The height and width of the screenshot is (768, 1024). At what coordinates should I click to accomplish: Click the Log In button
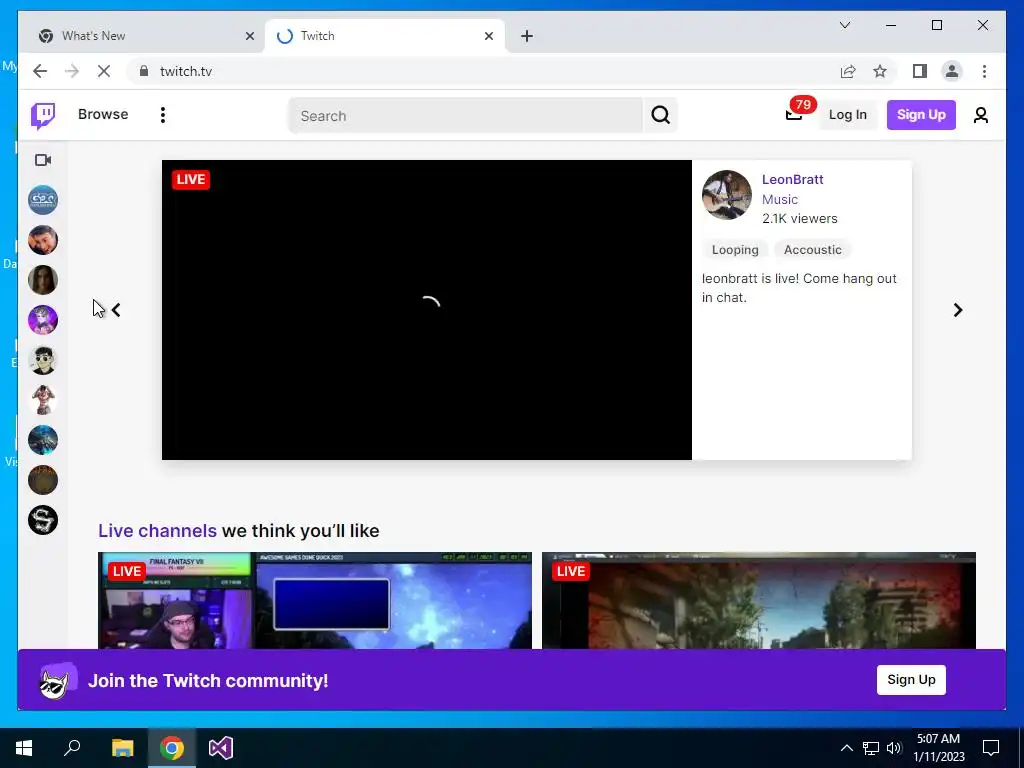pos(848,115)
